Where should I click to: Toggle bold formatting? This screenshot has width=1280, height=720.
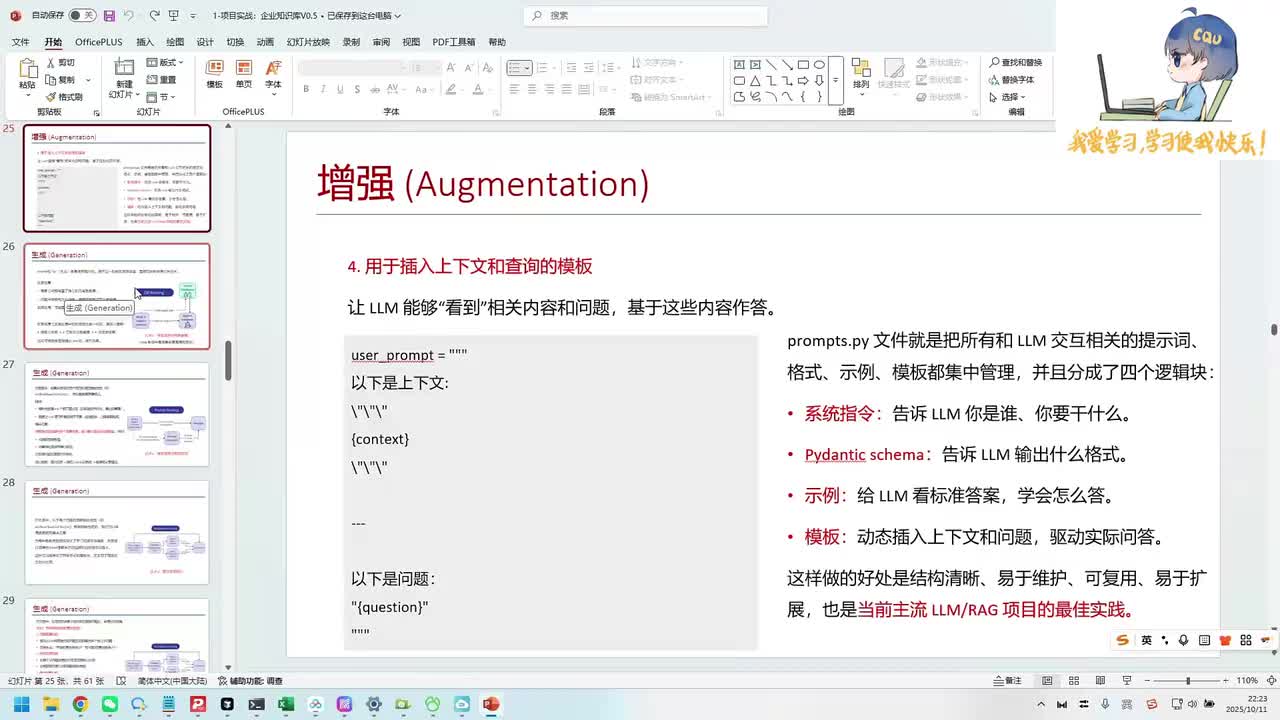[306, 89]
